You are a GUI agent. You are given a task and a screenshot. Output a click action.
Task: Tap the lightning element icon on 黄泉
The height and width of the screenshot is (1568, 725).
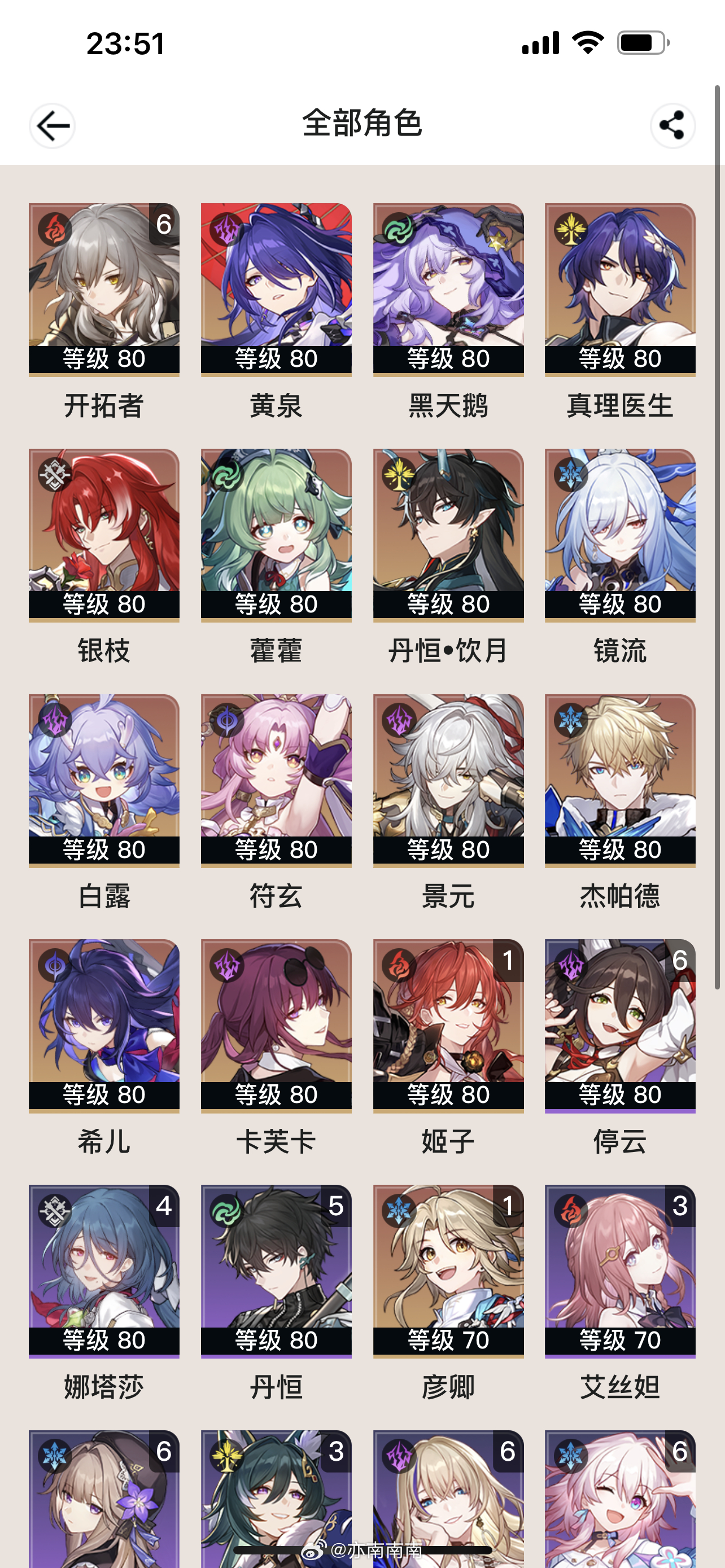click(226, 229)
